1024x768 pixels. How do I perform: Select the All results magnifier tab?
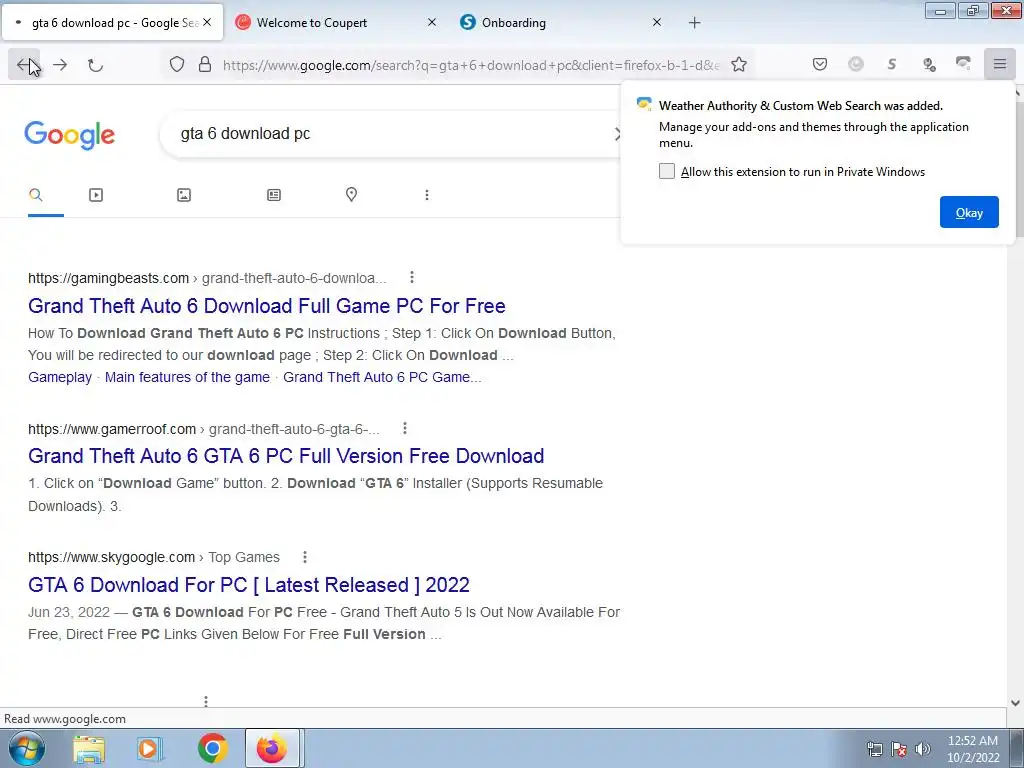point(36,195)
